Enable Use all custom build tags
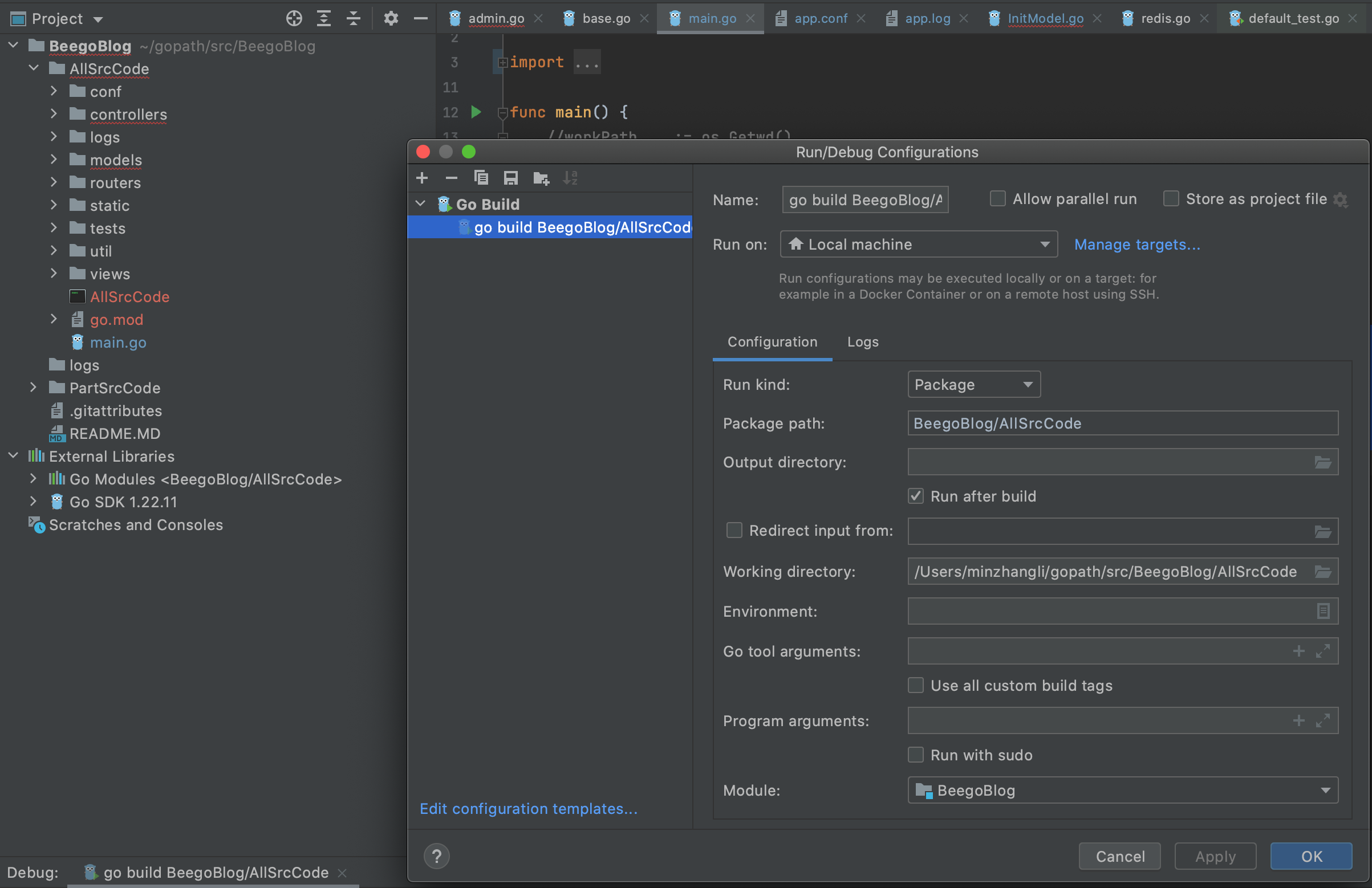 [915, 686]
